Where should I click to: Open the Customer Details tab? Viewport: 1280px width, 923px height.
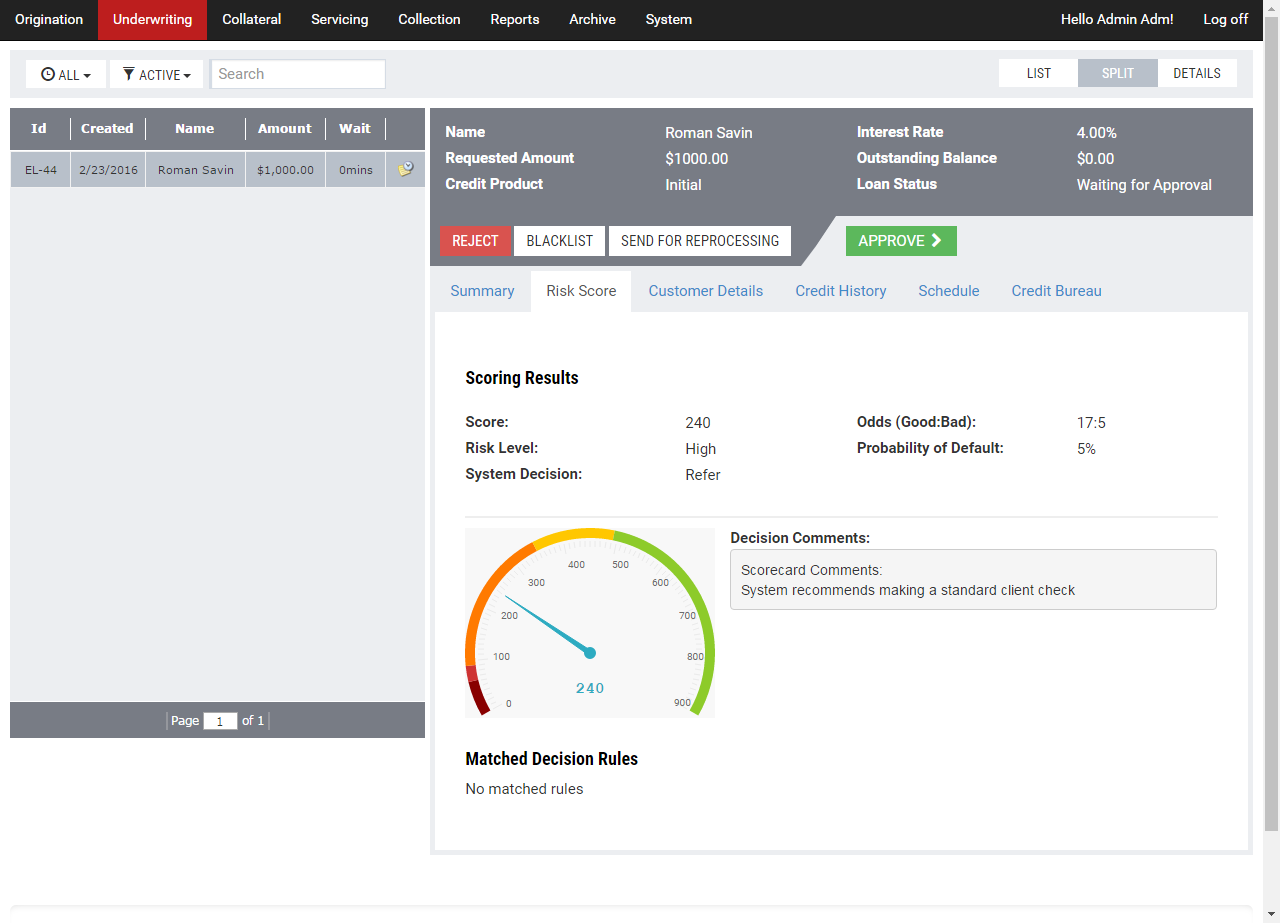click(706, 291)
